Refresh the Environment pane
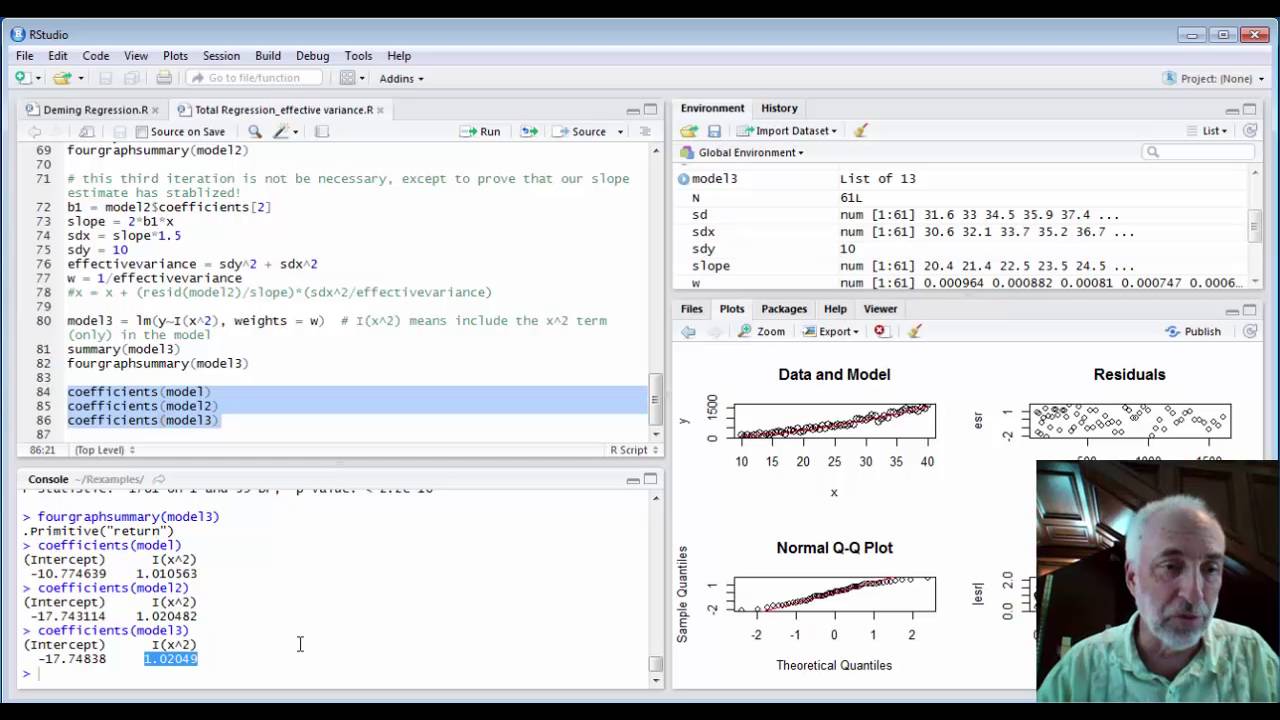This screenshot has width=1280, height=720. pos(1250,130)
